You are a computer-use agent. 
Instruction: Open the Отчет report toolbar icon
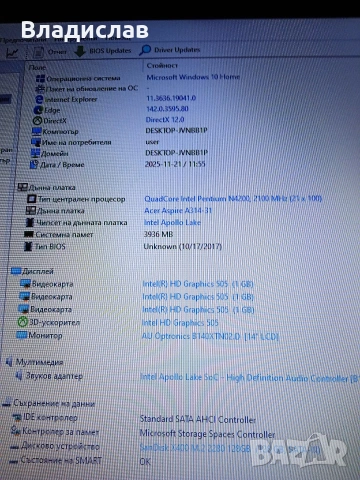pyautogui.click(x=39, y=52)
